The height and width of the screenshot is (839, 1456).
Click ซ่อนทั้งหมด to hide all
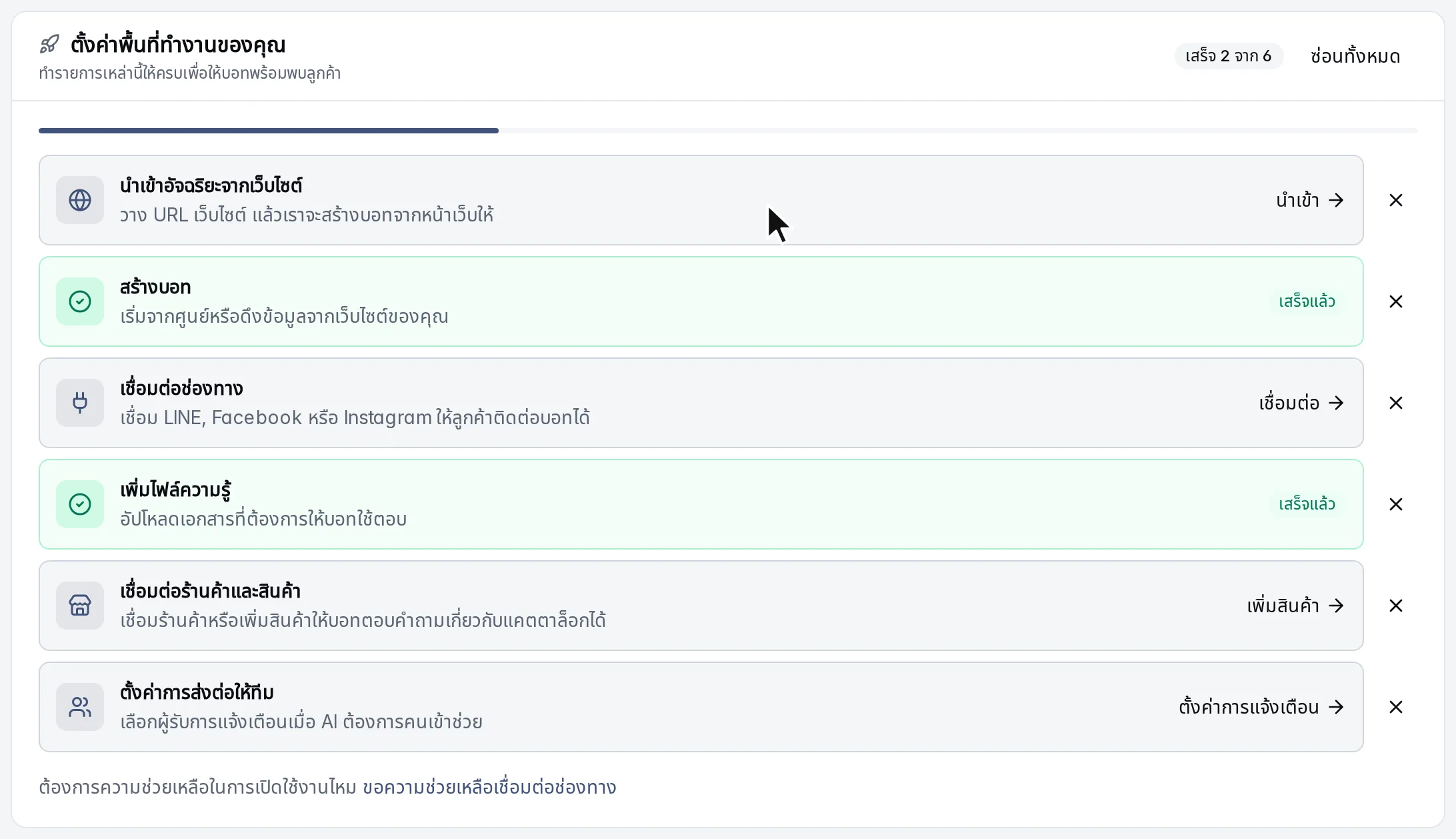[1355, 56]
